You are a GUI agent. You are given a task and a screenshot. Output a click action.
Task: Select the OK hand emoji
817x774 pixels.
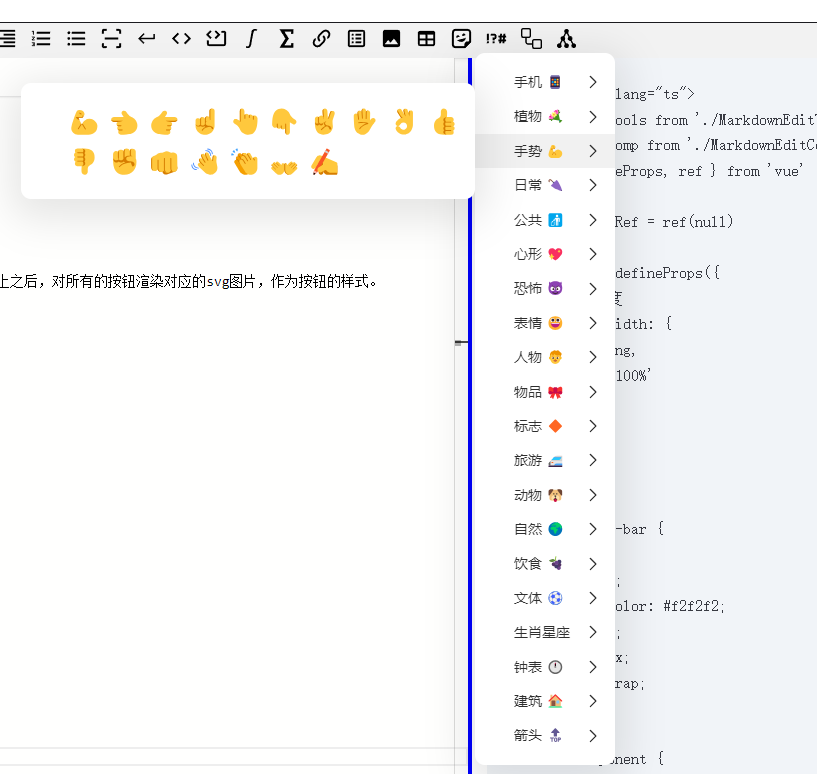404,123
